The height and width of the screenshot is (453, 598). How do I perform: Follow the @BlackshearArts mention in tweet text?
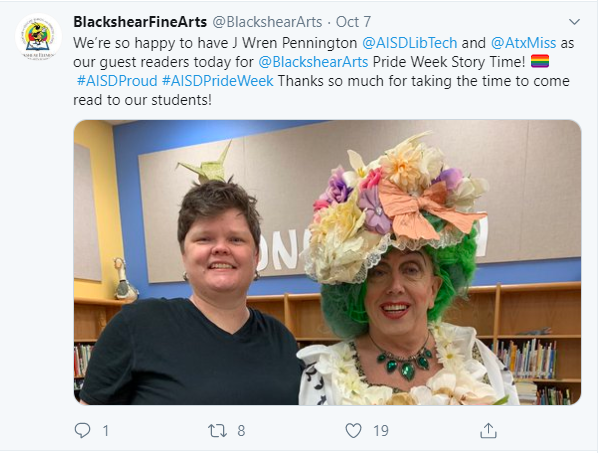313,62
